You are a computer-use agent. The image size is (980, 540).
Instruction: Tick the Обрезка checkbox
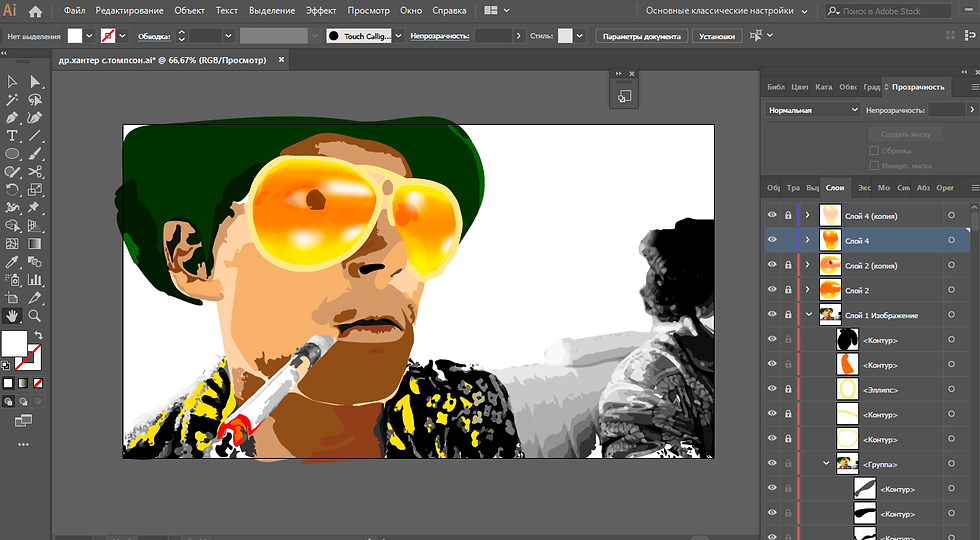(874, 151)
